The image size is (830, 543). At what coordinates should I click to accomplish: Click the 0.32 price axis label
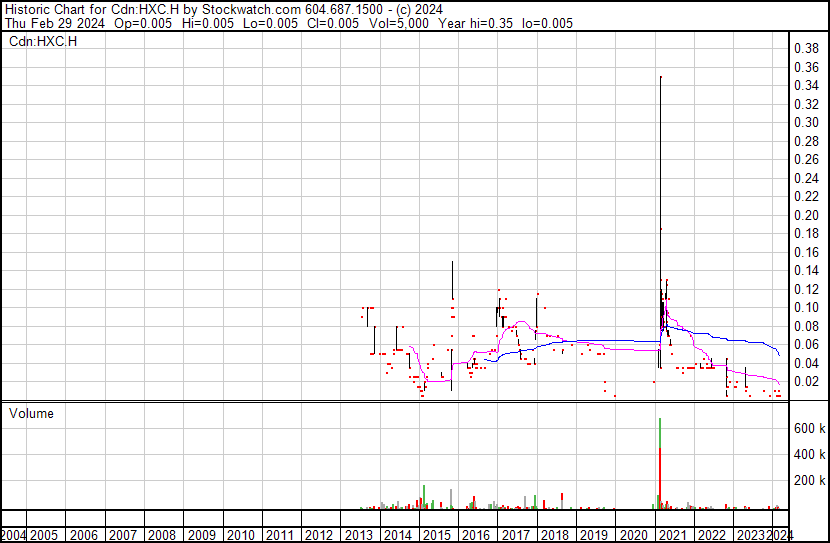point(806,104)
